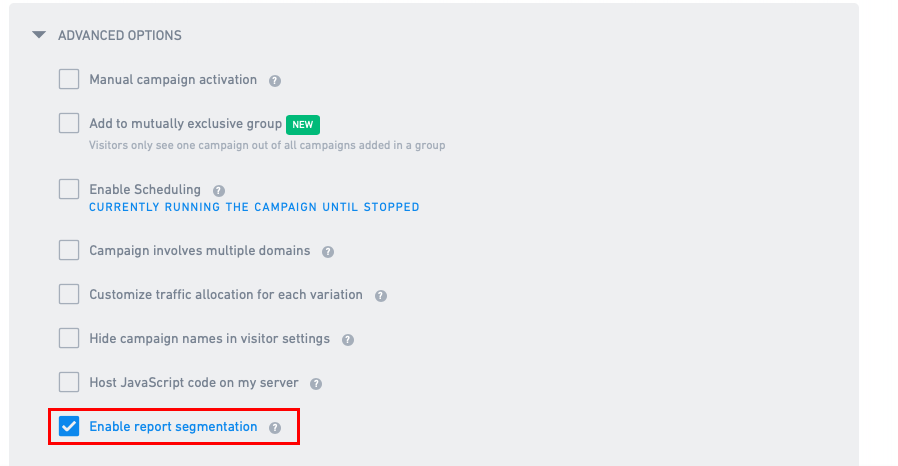Check Add to mutually exclusive group
The height and width of the screenshot is (466, 898).
[x=69, y=123]
